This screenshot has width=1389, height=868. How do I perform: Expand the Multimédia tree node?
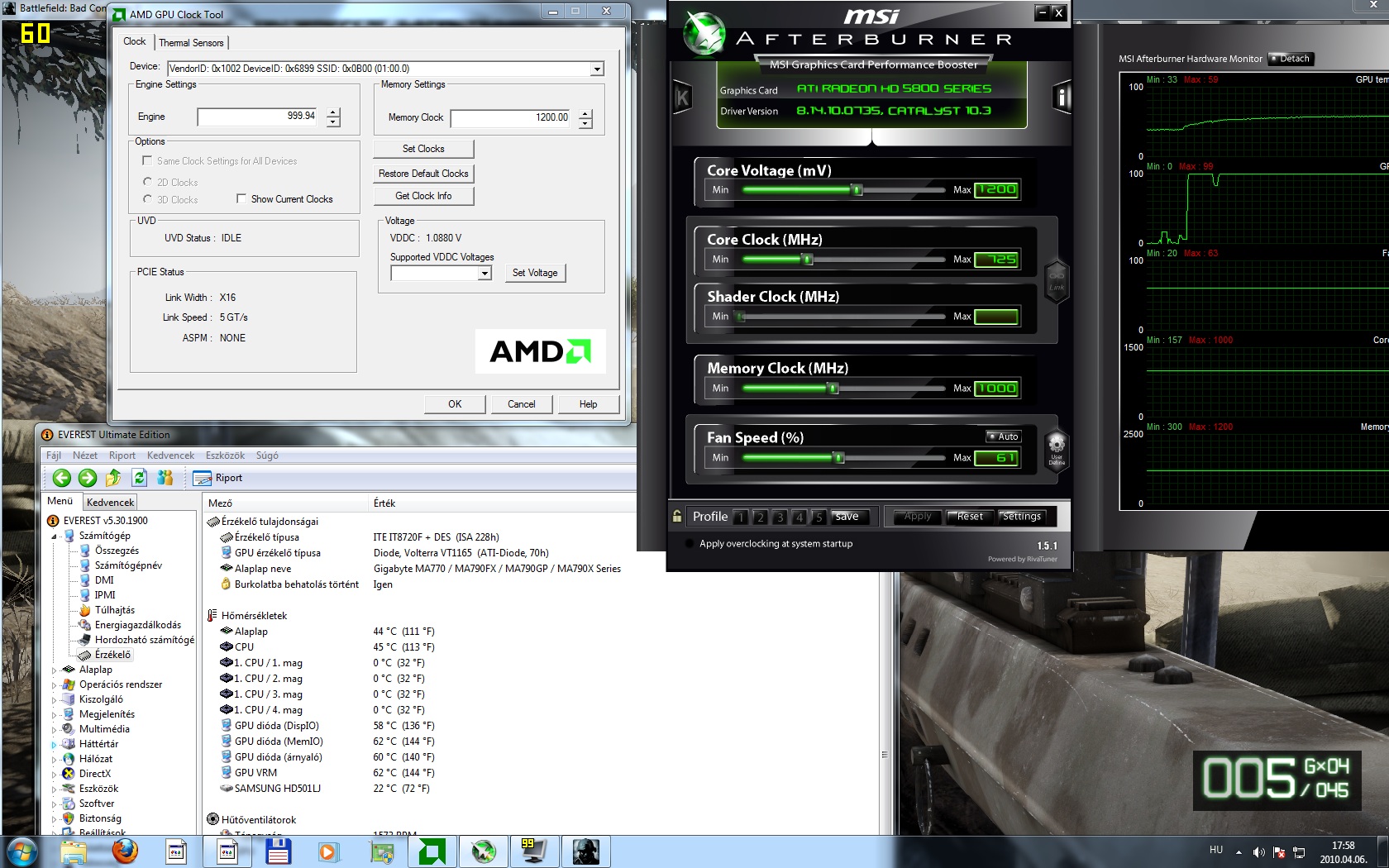tap(55, 729)
